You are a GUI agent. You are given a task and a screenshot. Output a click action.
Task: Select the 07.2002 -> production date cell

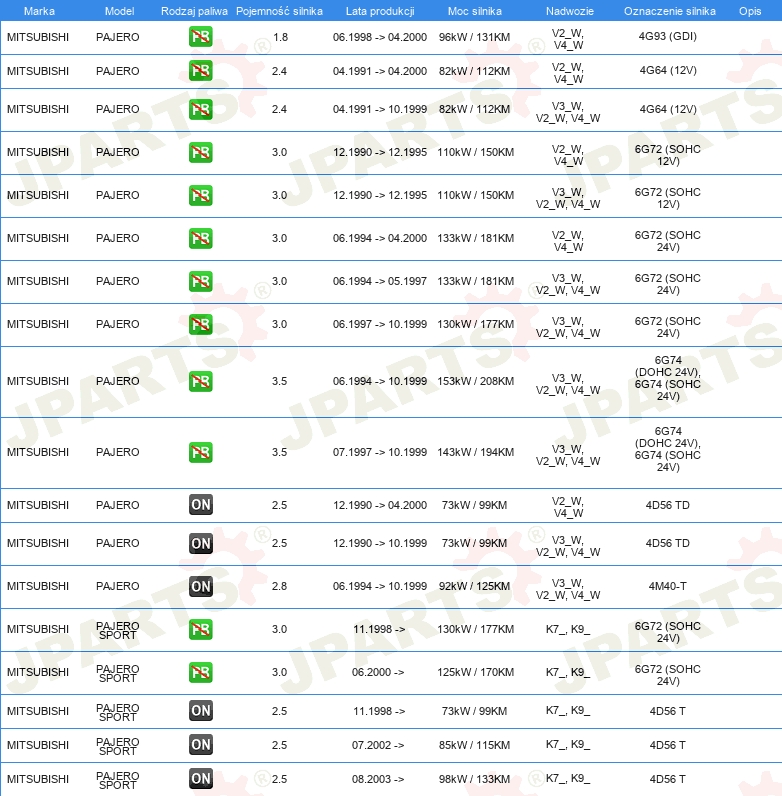pos(378,745)
